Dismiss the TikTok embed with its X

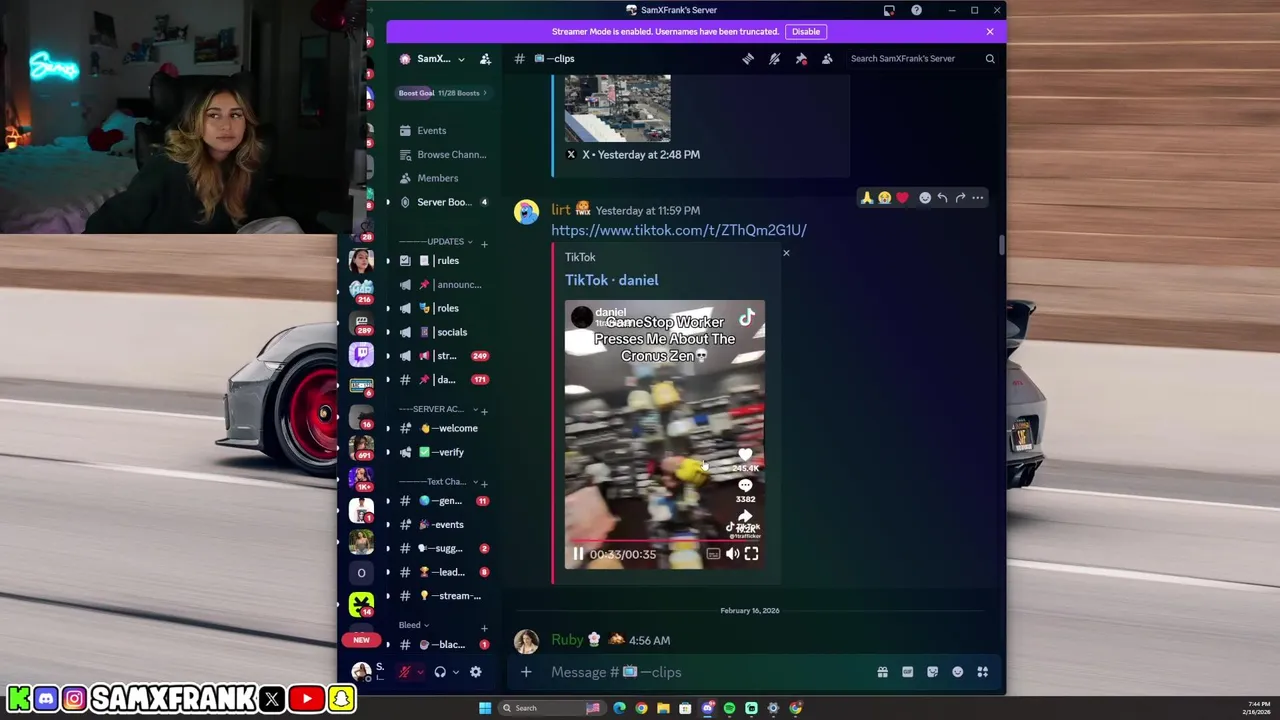coord(786,253)
